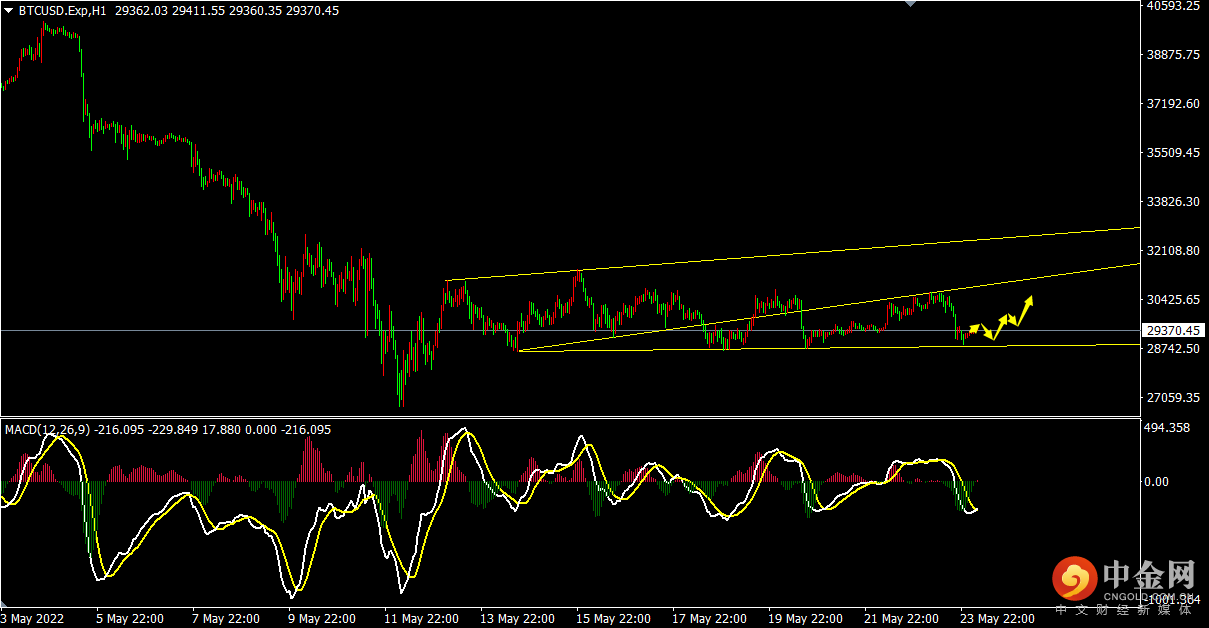Click the 40593.25 price scale label

coord(1174,6)
